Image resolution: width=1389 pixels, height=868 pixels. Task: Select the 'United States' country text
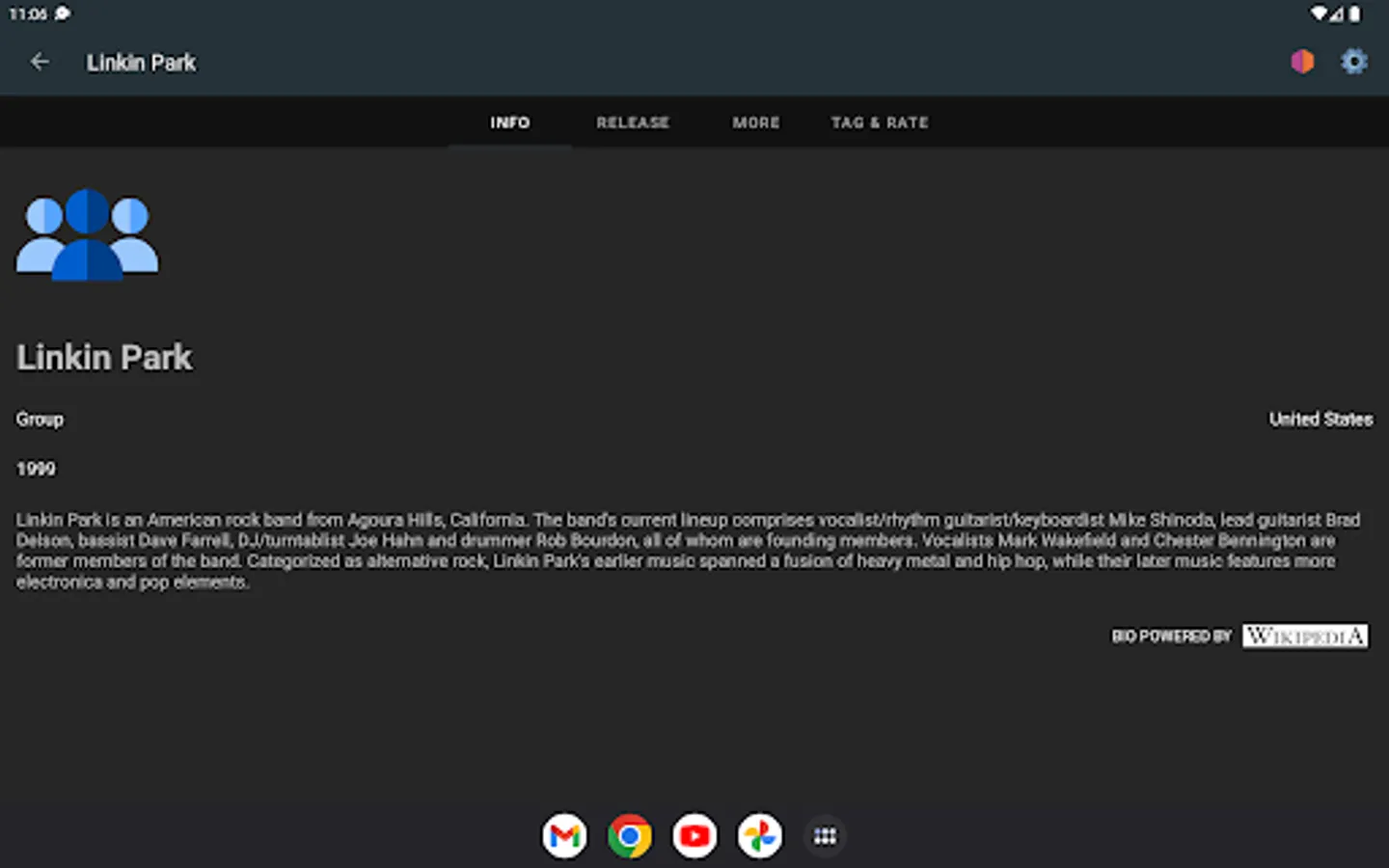click(x=1321, y=420)
